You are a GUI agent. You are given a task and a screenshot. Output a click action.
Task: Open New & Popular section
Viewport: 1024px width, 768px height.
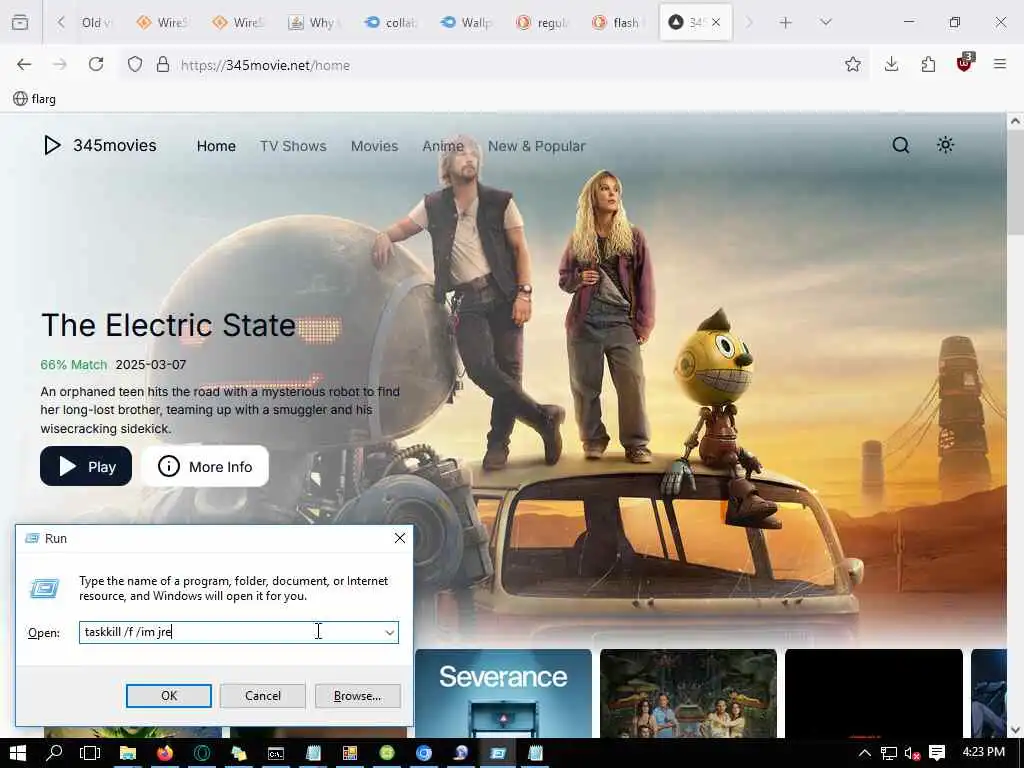pyautogui.click(x=536, y=146)
